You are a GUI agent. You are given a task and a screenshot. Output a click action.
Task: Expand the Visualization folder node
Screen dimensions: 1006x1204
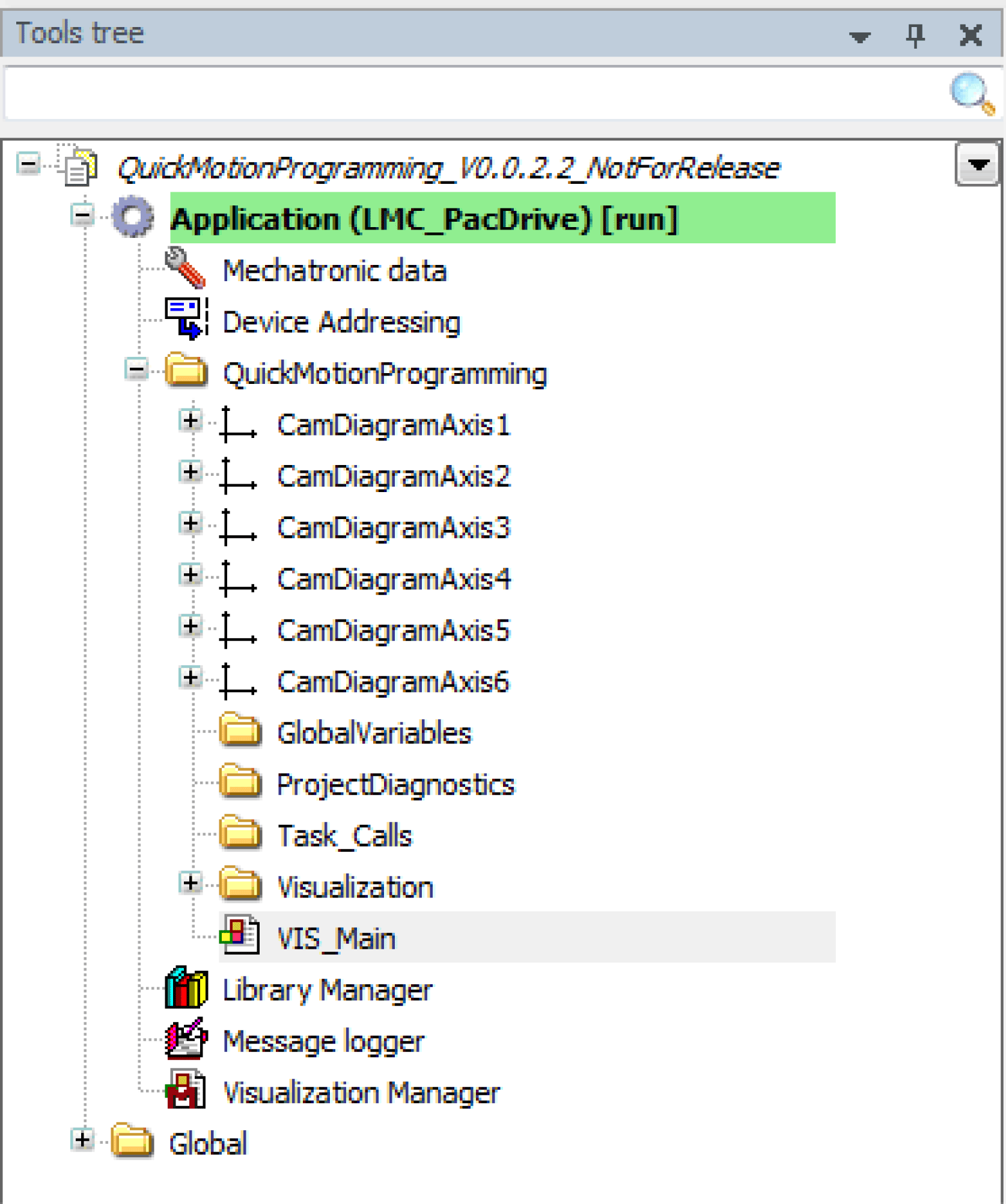(x=191, y=883)
